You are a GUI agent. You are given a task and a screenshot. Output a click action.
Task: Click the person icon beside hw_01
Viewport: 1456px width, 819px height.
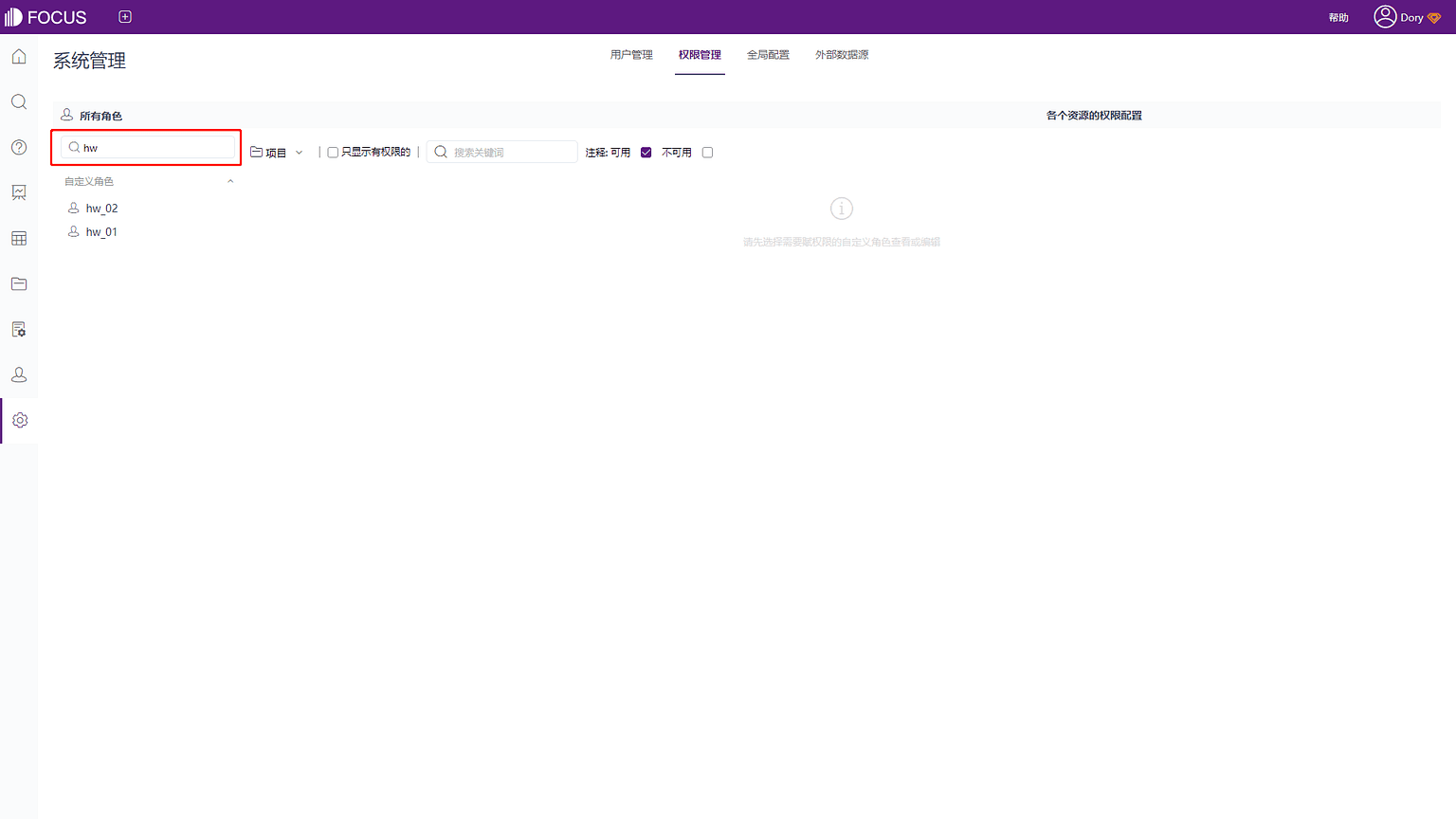tap(74, 231)
